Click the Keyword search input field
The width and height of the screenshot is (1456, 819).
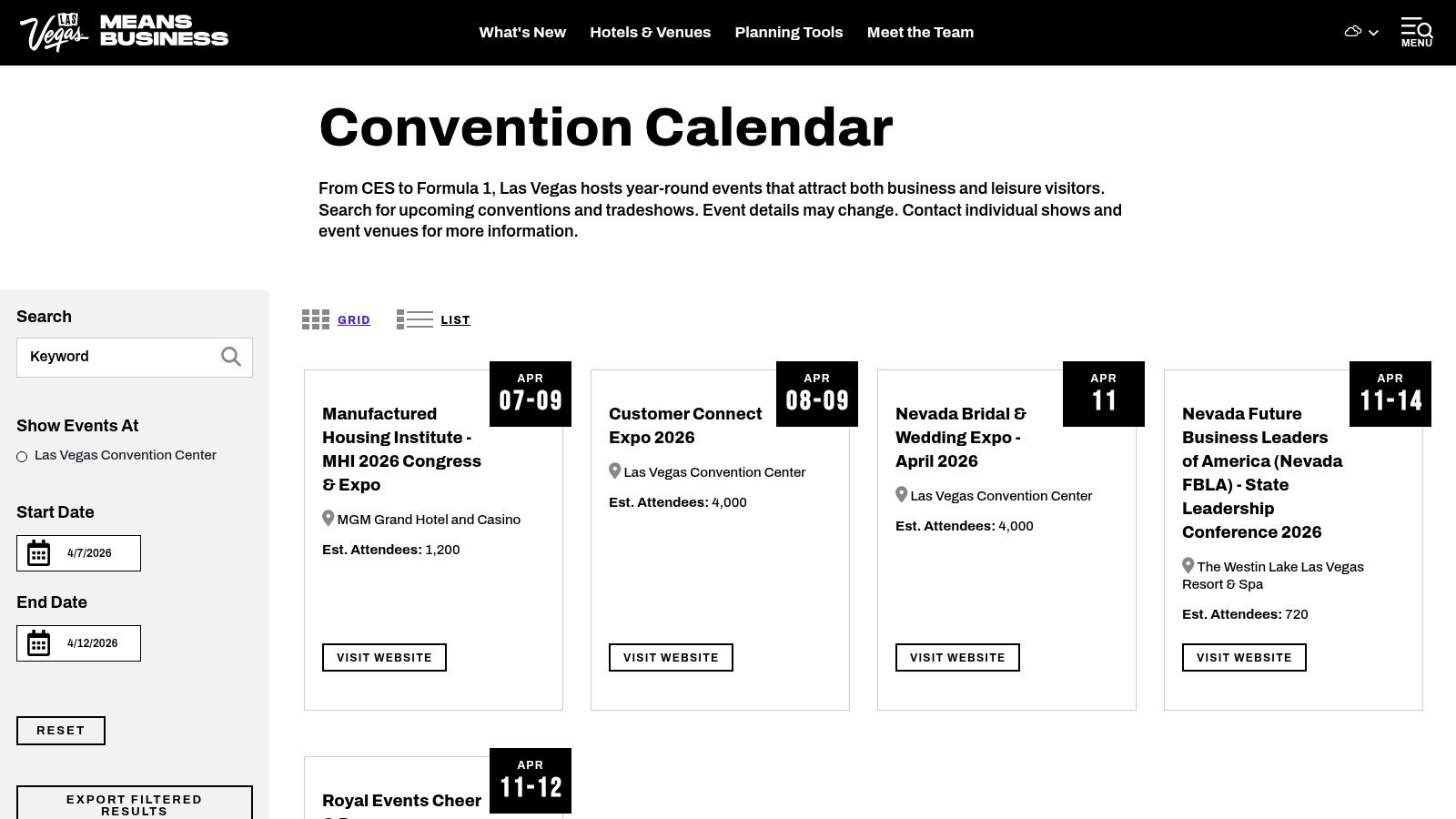[x=118, y=357]
